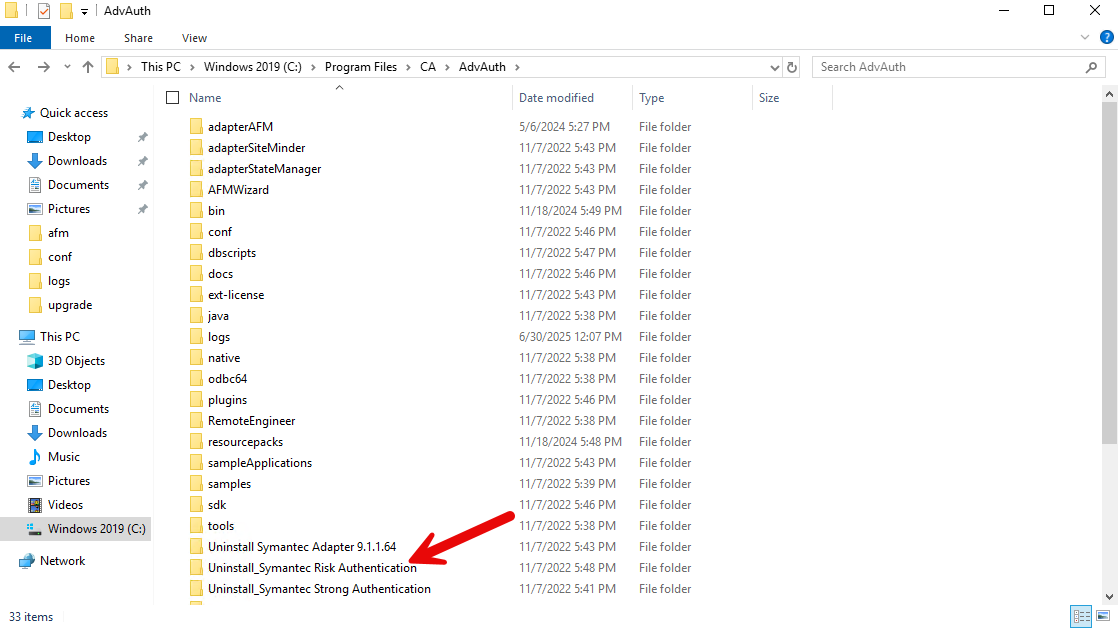Viewport: 1118px width, 641px height.
Task: Select the RemoteEngineer folder
Action: (x=251, y=421)
